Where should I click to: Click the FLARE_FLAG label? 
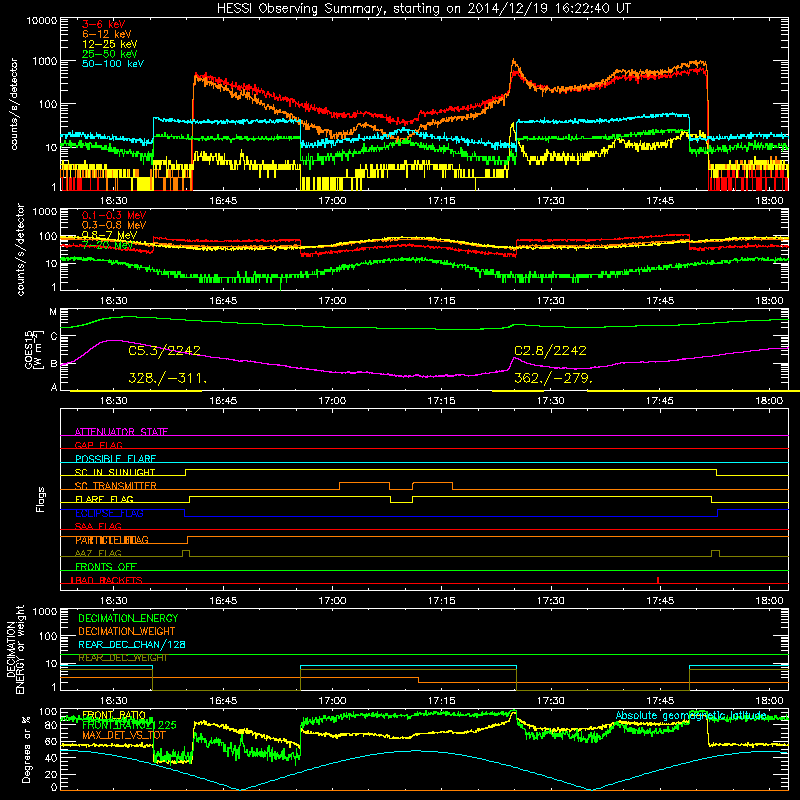[104, 499]
